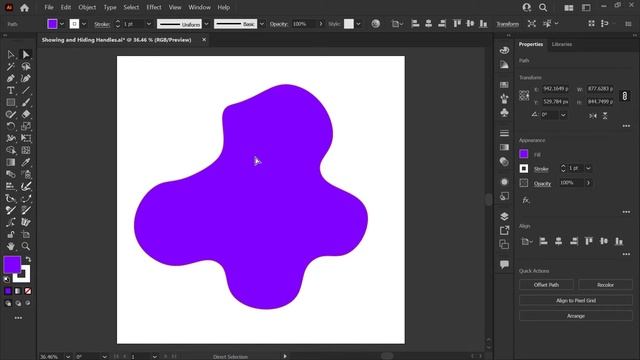
Task: Open Basic brush definition dropdown
Action: click(262, 24)
